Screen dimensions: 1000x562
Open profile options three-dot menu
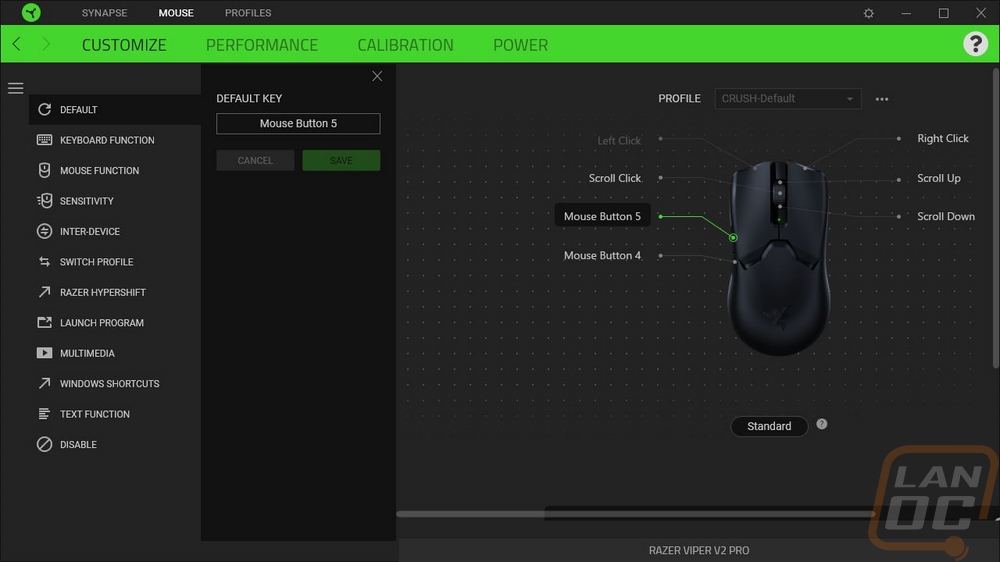tap(881, 99)
